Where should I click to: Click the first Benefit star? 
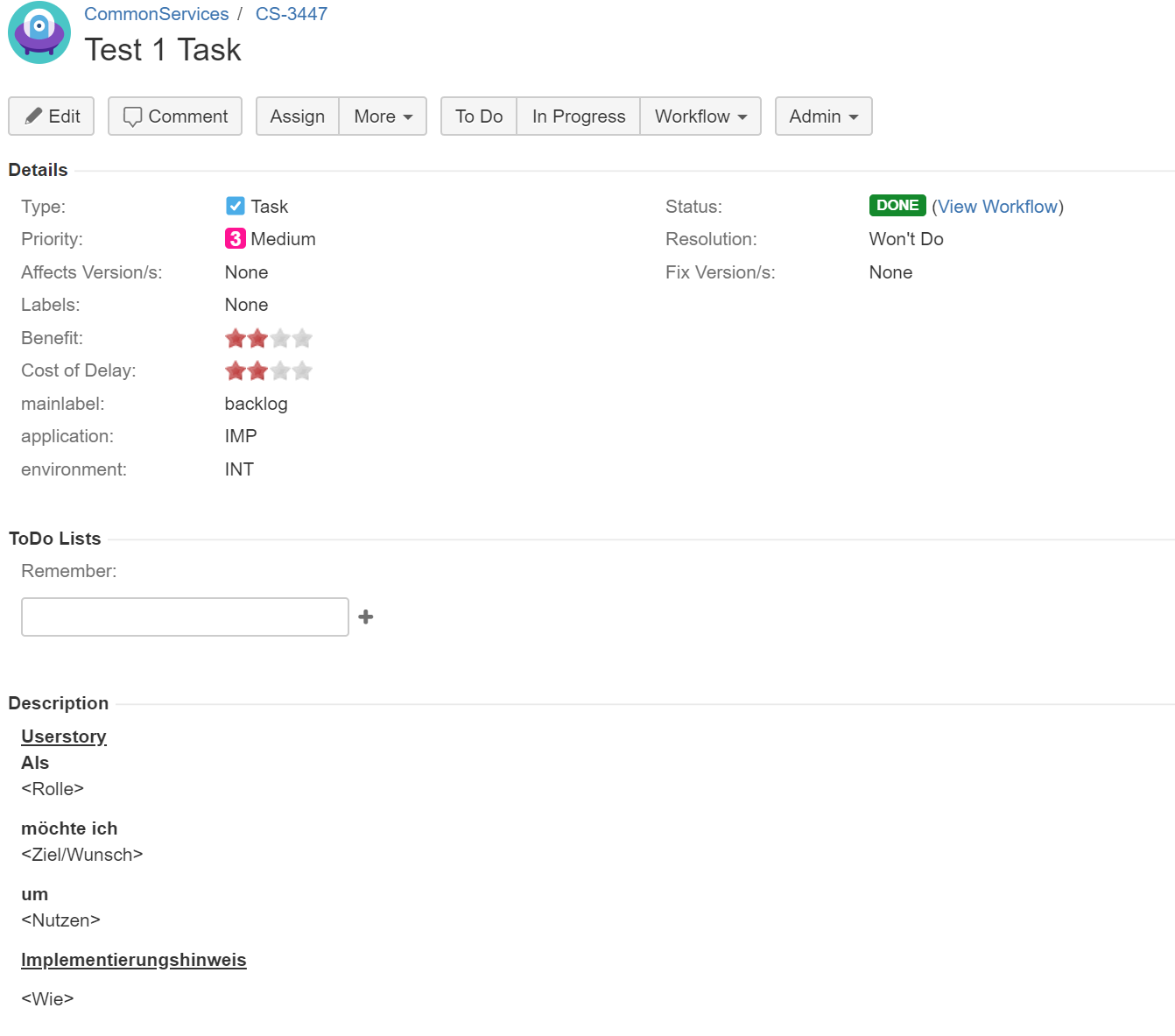pyautogui.click(x=236, y=338)
